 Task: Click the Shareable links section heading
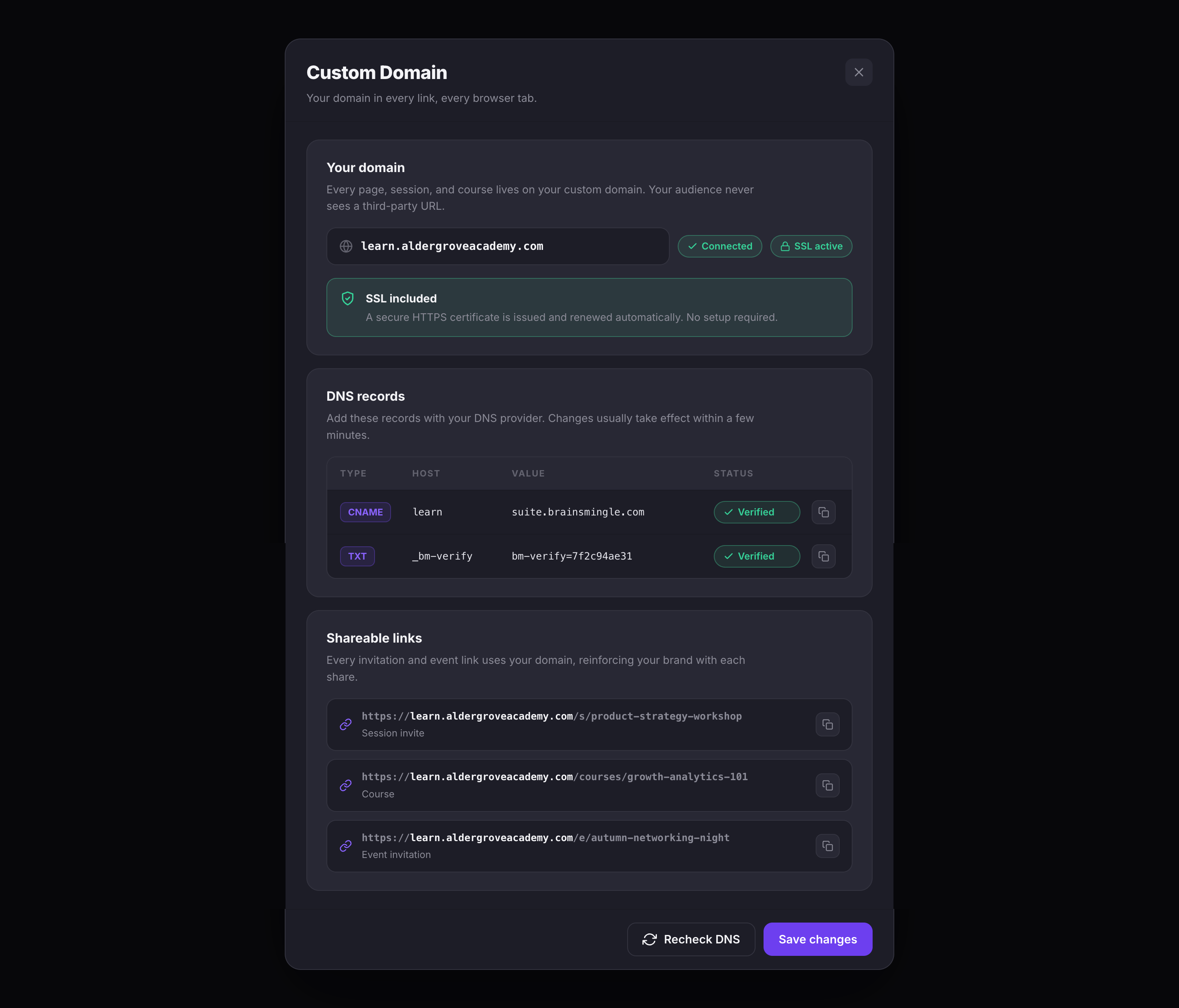click(374, 638)
